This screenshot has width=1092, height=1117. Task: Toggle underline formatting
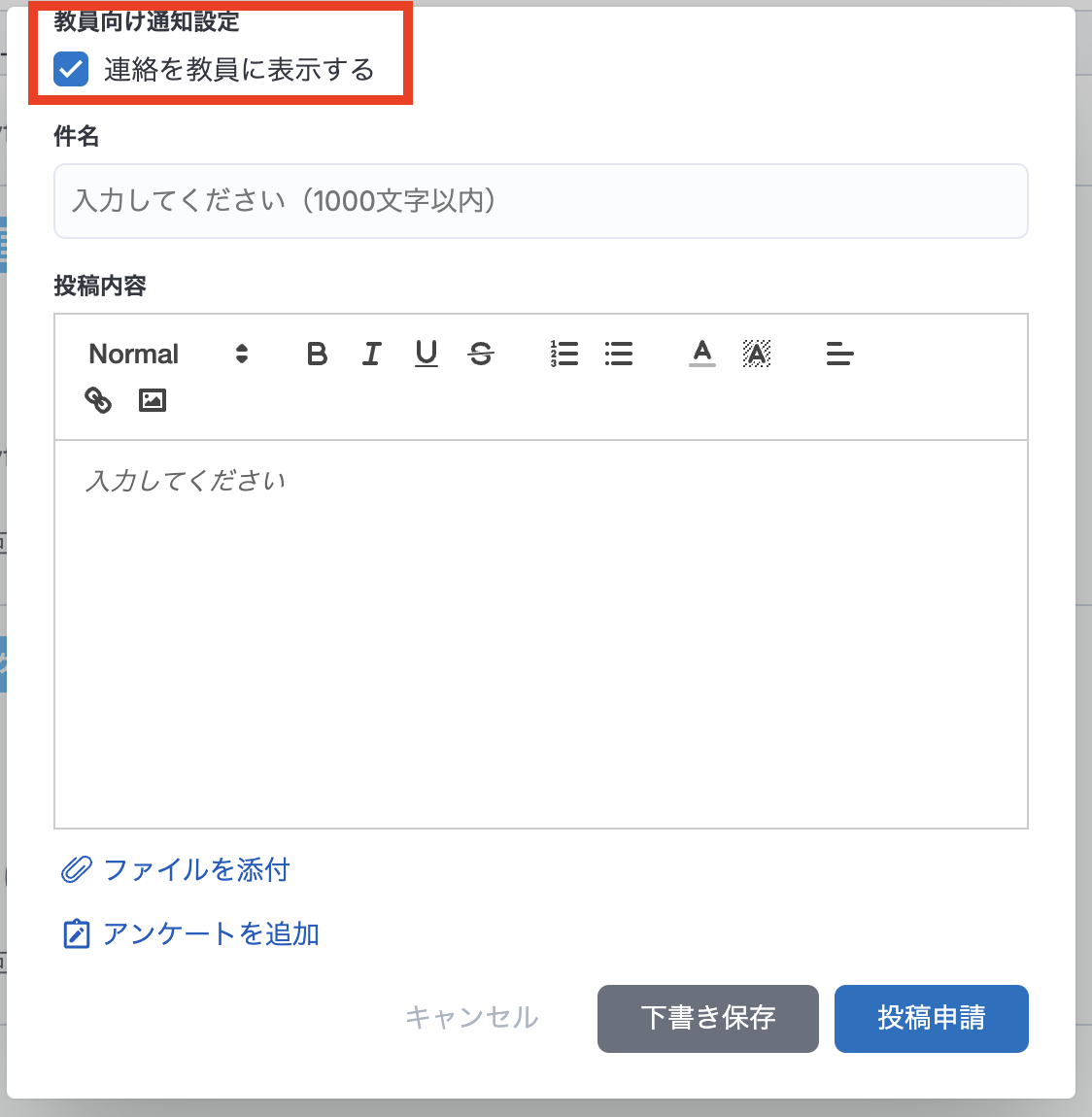pyautogui.click(x=426, y=355)
